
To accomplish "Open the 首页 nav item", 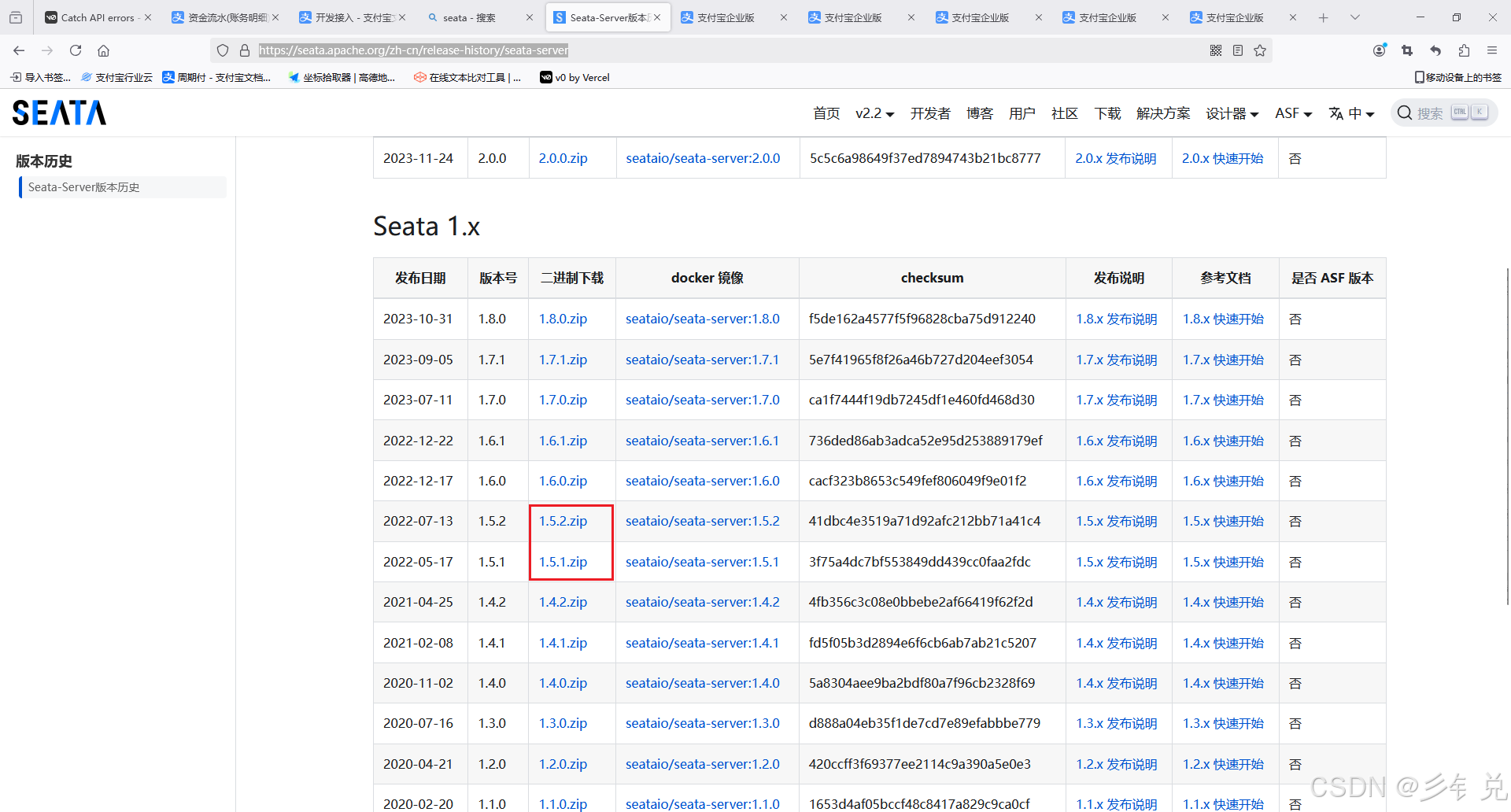I will pyautogui.click(x=826, y=113).
